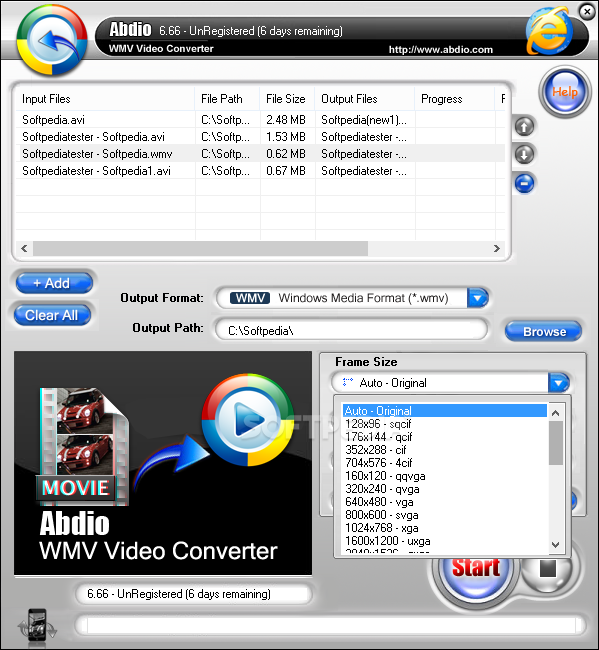Select the Softpedia.avi file row
599x650 pixels.
(260, 120)
